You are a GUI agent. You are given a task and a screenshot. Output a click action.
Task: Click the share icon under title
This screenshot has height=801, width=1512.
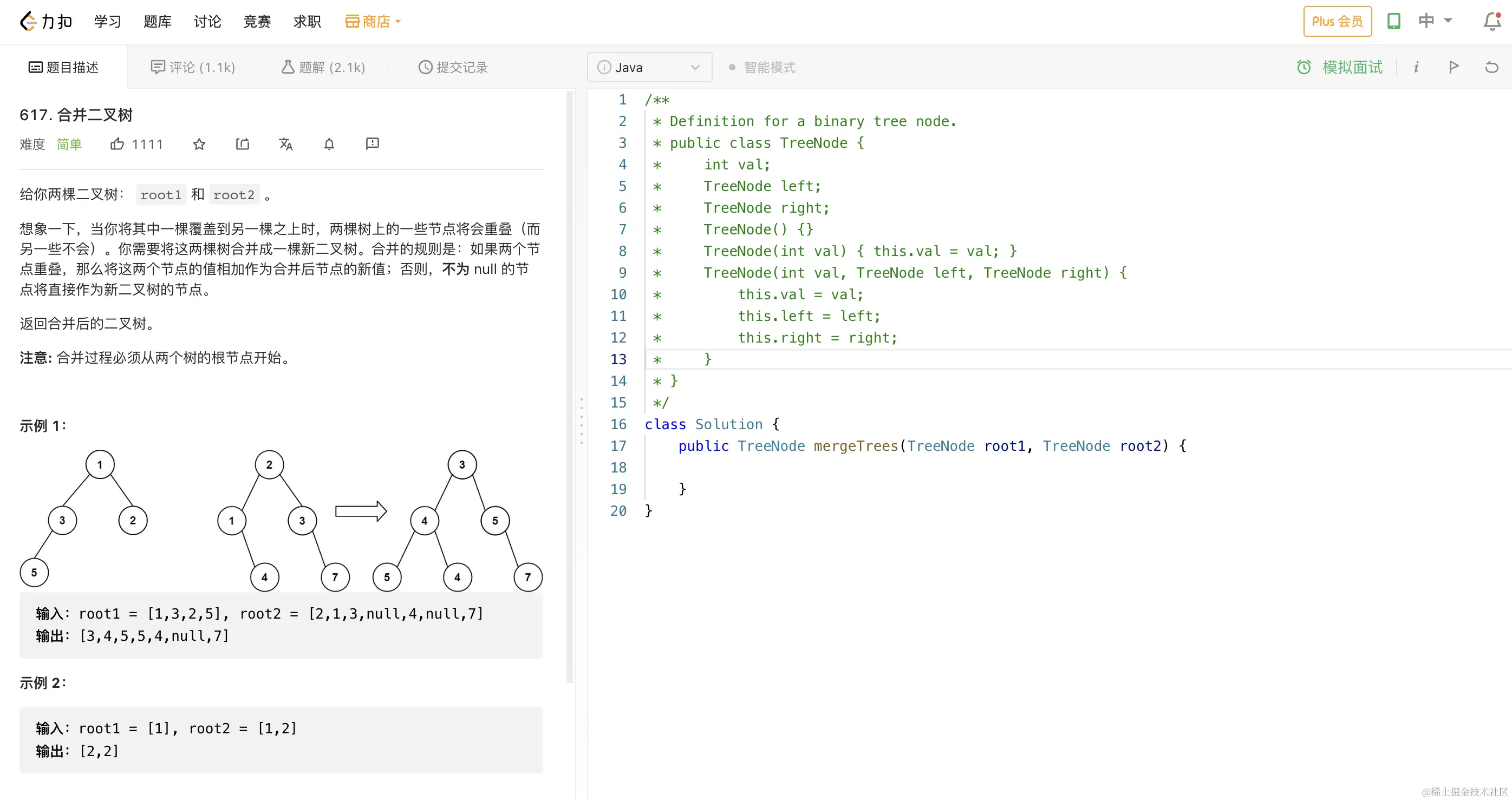click(x=243, y=143)
